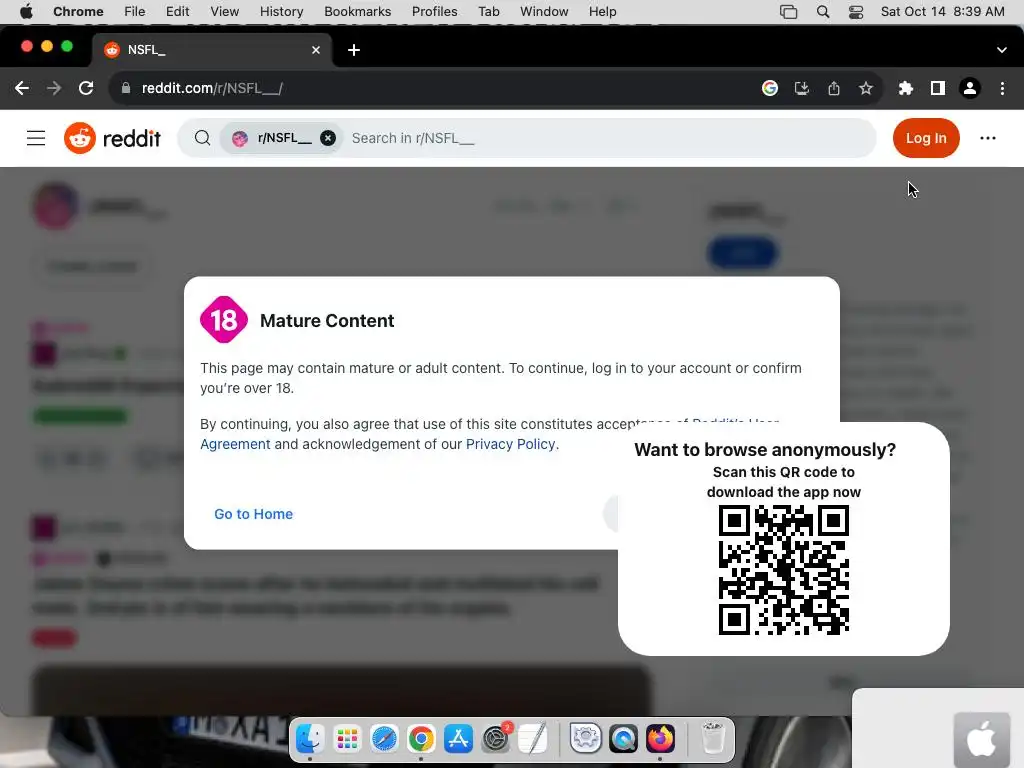Open the Chrome application menu
Screen dimensions: 1024x768
point(78,11)
